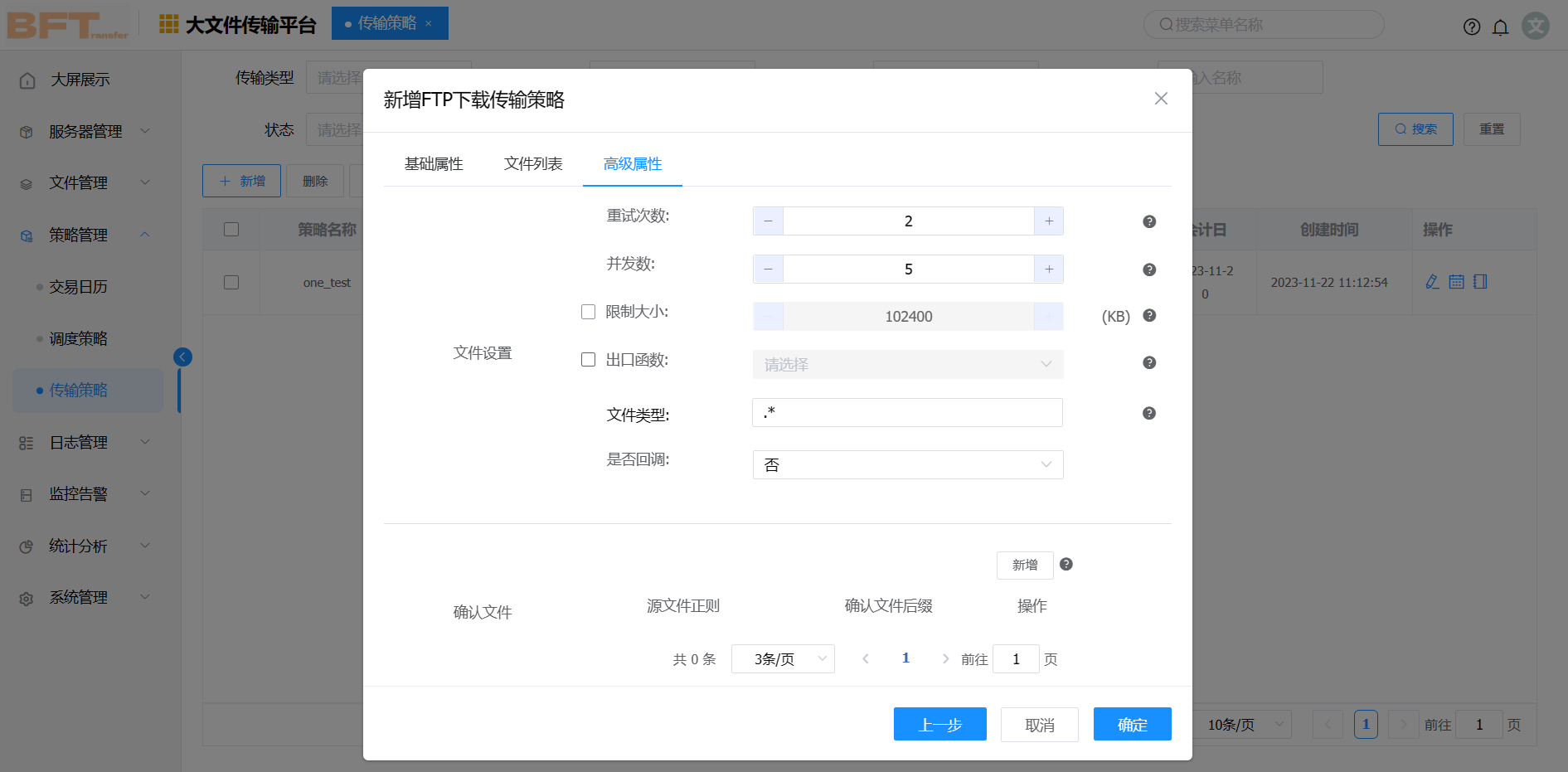Screen dimensions: 1568x772
Task: Click the top-bar help question mark icon
Action: pos(1471,27)
